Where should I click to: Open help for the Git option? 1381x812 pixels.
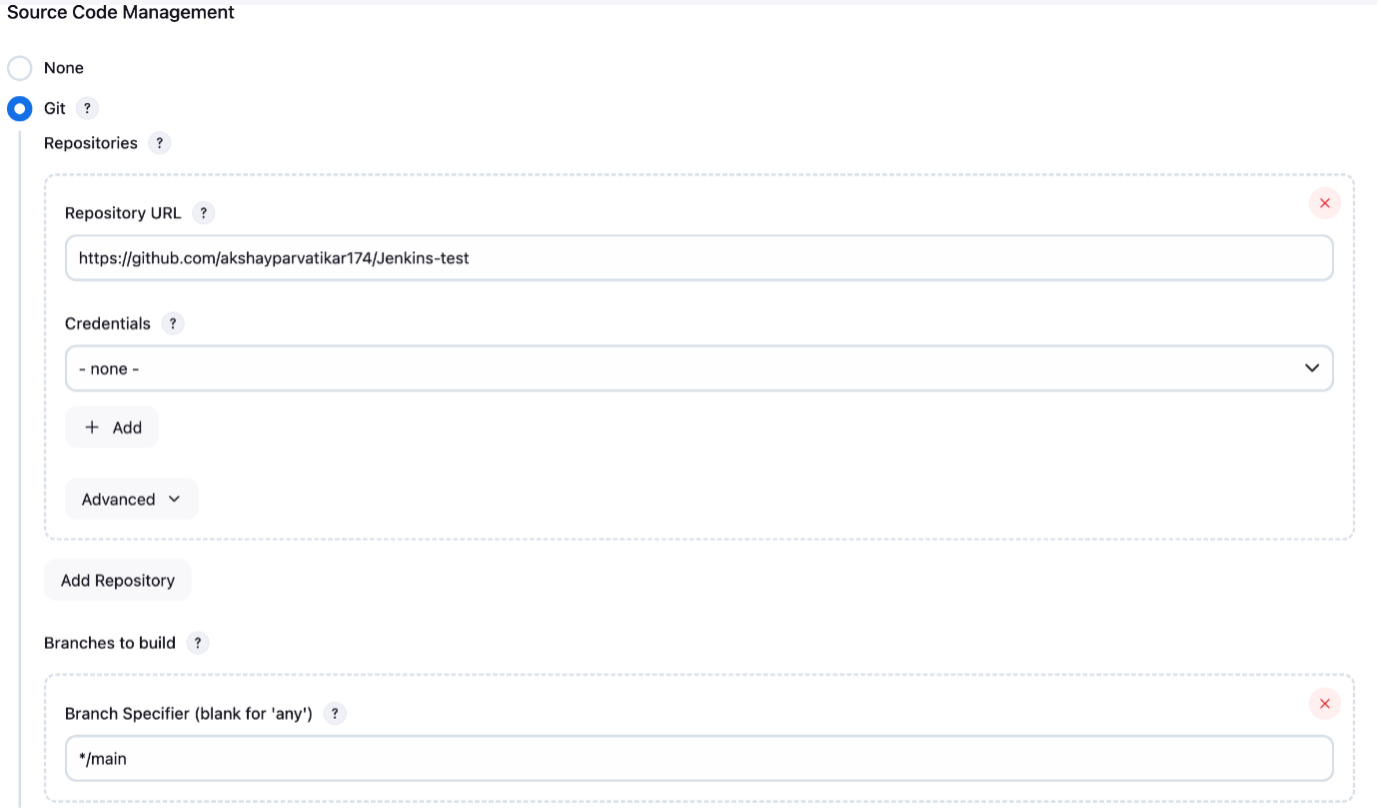[x=86, y=108]
